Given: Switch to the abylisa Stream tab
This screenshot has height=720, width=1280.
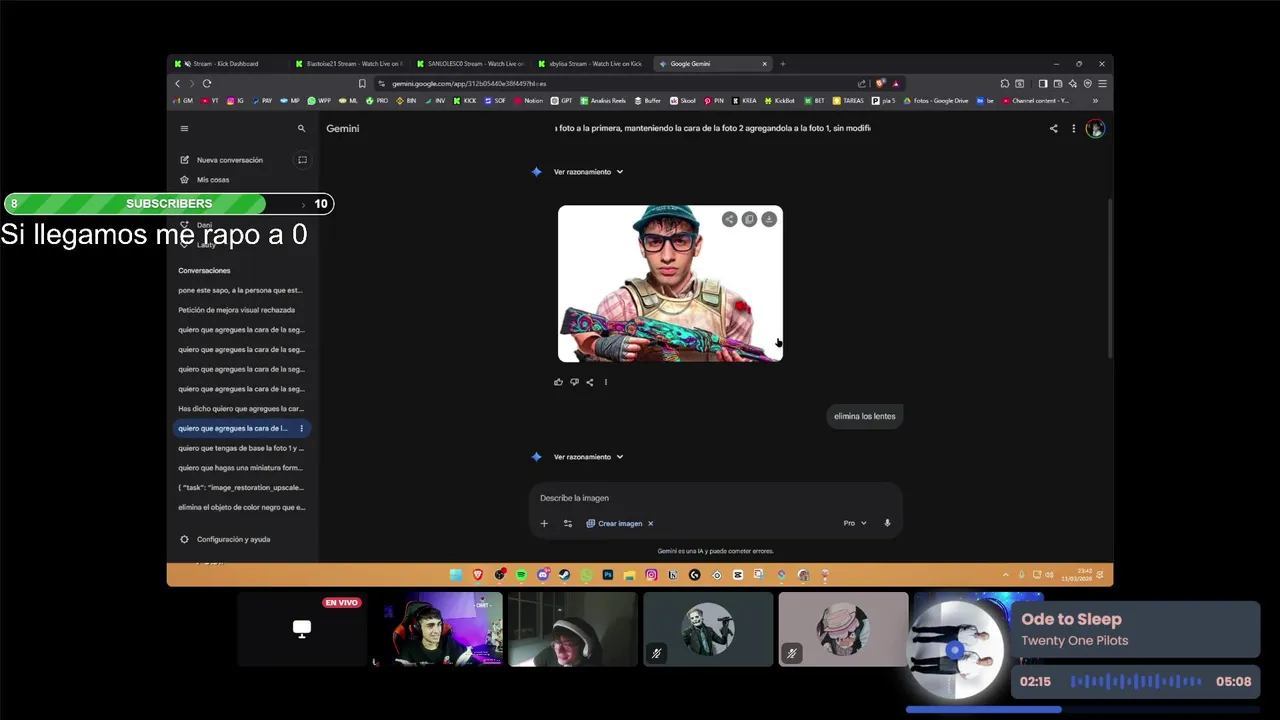Looking at the screenshot, I should click(590, 64).
